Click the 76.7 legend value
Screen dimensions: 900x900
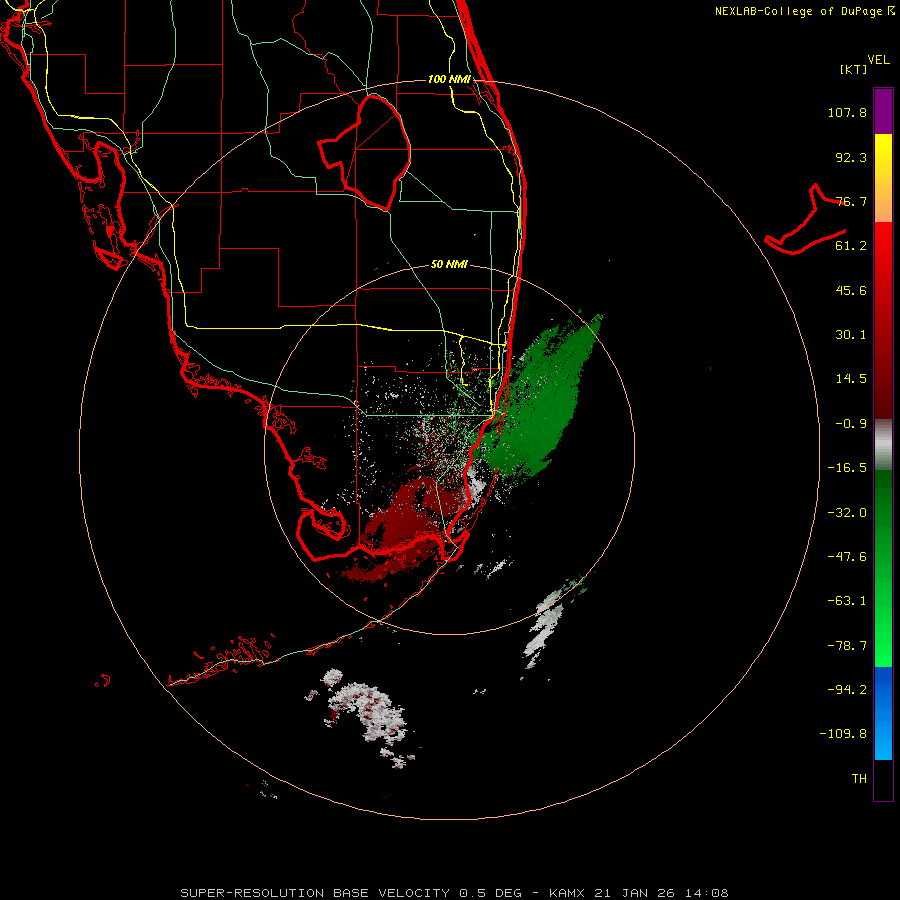851,201
